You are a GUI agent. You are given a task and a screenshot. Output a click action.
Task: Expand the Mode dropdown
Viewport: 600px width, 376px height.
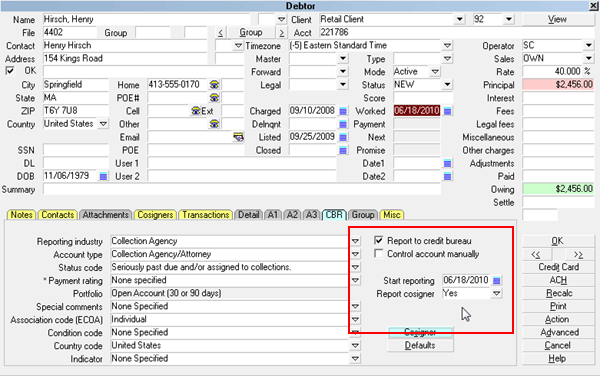(x=435, y=72)
